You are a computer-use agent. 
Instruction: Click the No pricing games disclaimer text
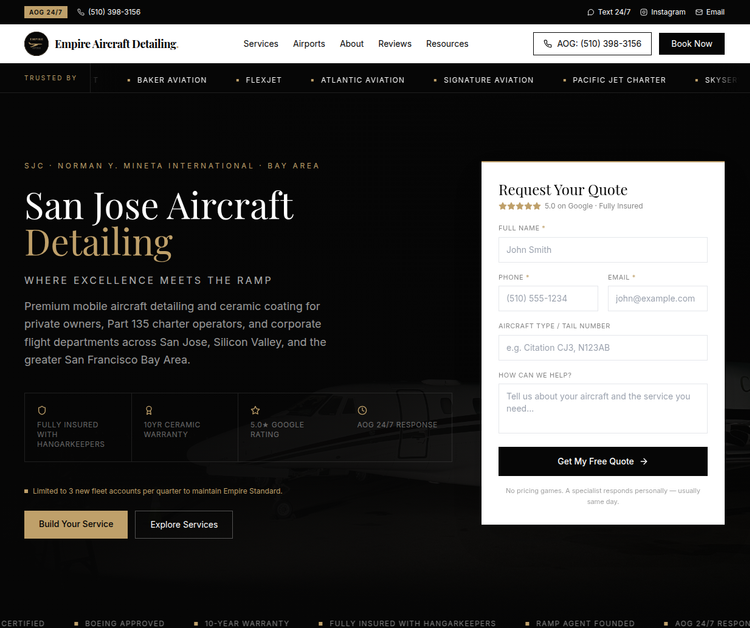click(603, 496)
